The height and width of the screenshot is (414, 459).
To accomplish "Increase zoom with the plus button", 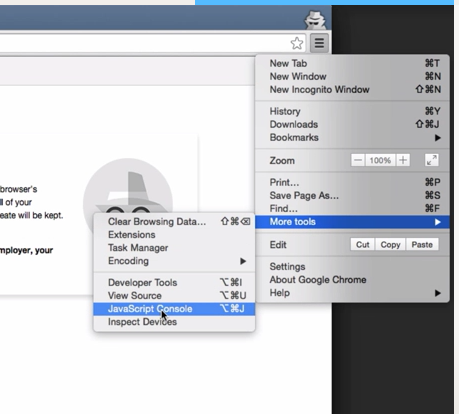I will pyautogui.click(x=403, y=160).
